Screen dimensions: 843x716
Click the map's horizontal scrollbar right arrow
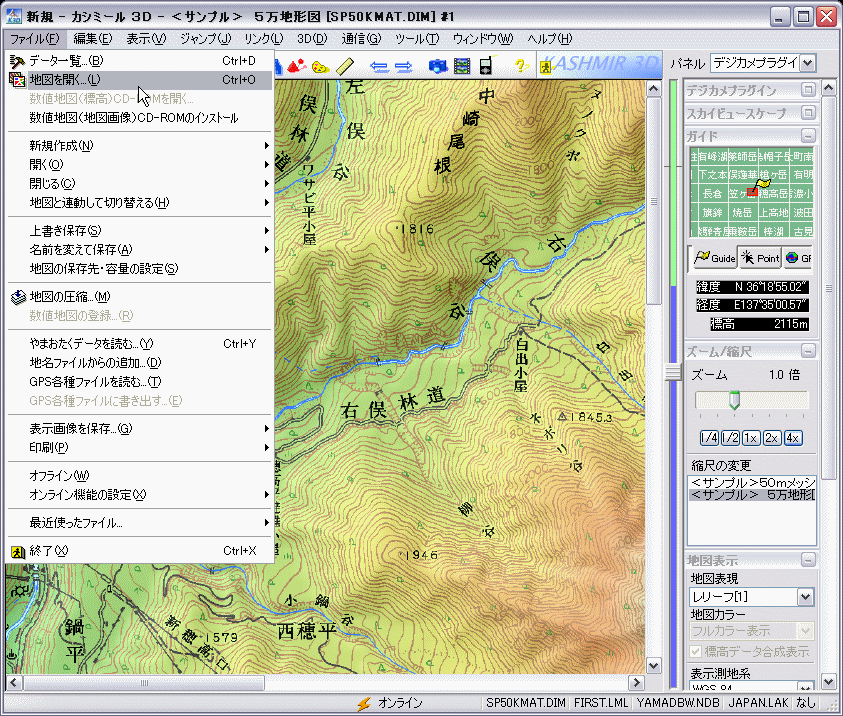click(x=637, y=683)
